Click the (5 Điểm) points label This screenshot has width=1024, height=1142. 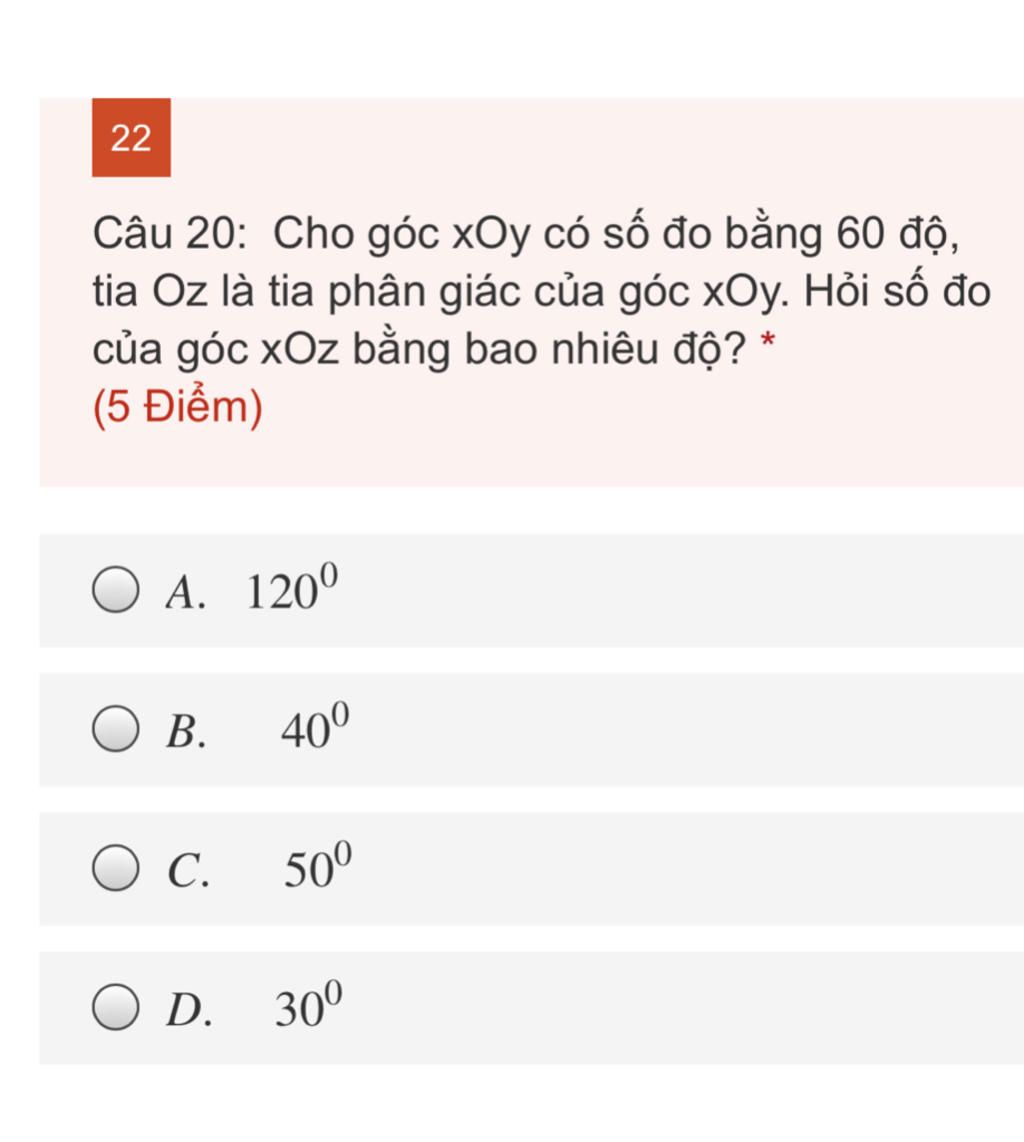tap(178, 407)
